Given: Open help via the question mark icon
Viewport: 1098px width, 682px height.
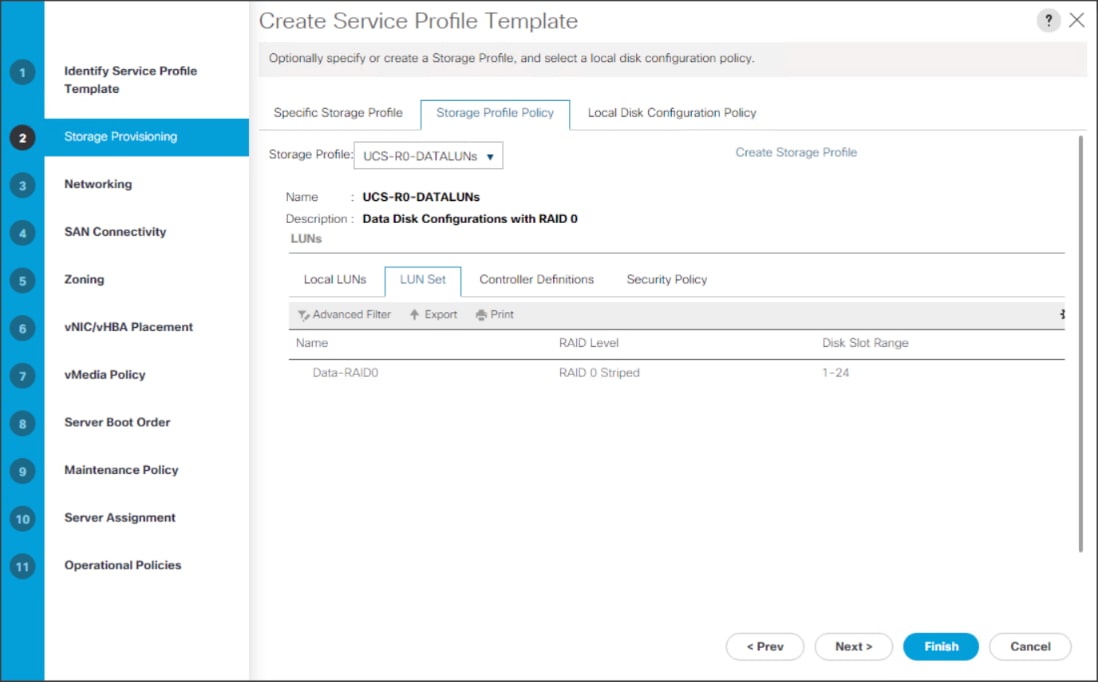Looking at the screenshot, I should point(1049,20).
